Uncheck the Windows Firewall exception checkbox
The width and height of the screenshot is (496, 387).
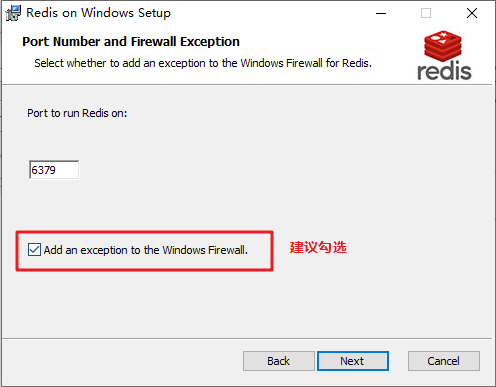[x=34, y=250]
